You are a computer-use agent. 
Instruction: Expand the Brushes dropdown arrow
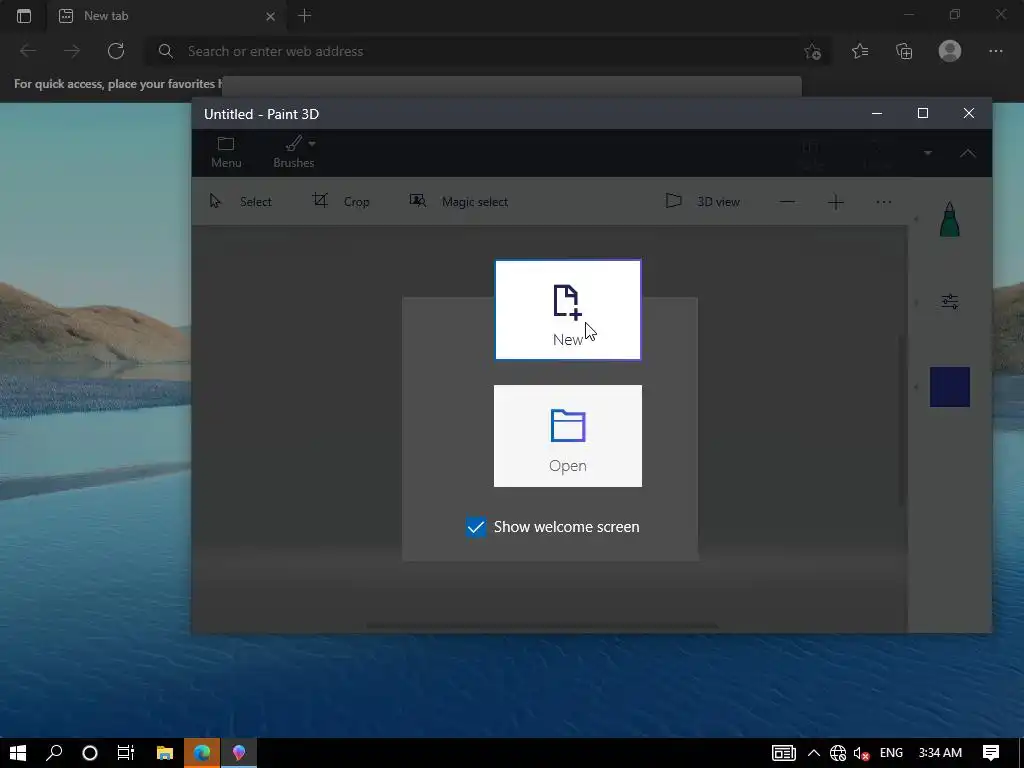point(312,143)
